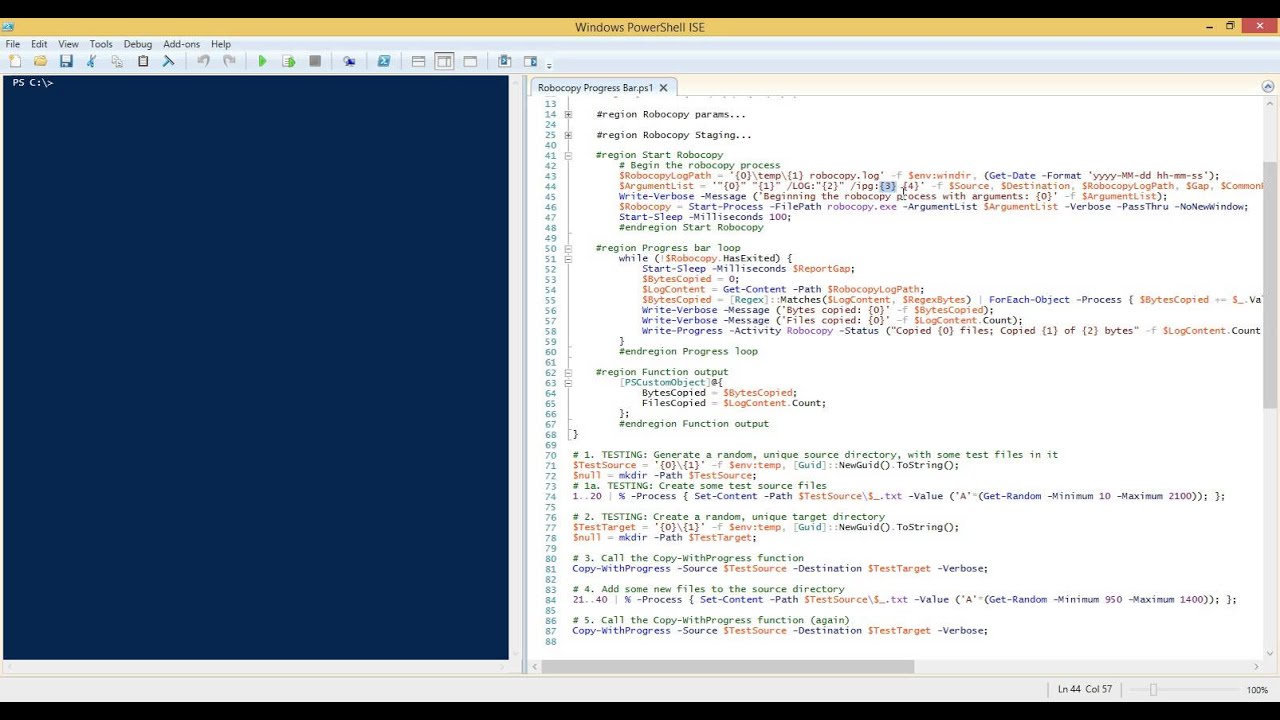Run the script with the green play icon
Screen dimensions: 1280x720
(262, 61)
